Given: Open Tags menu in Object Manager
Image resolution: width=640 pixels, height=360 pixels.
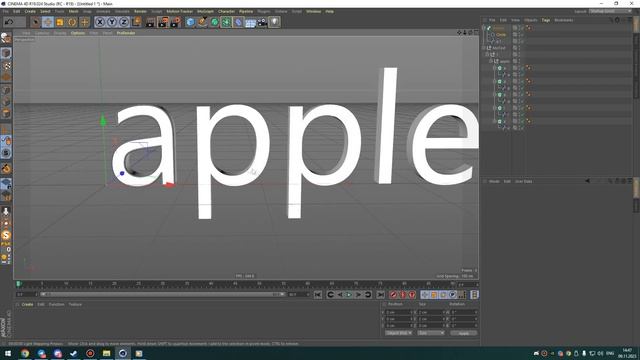Looking at the screenshot, I should click(x=546, y=20).
